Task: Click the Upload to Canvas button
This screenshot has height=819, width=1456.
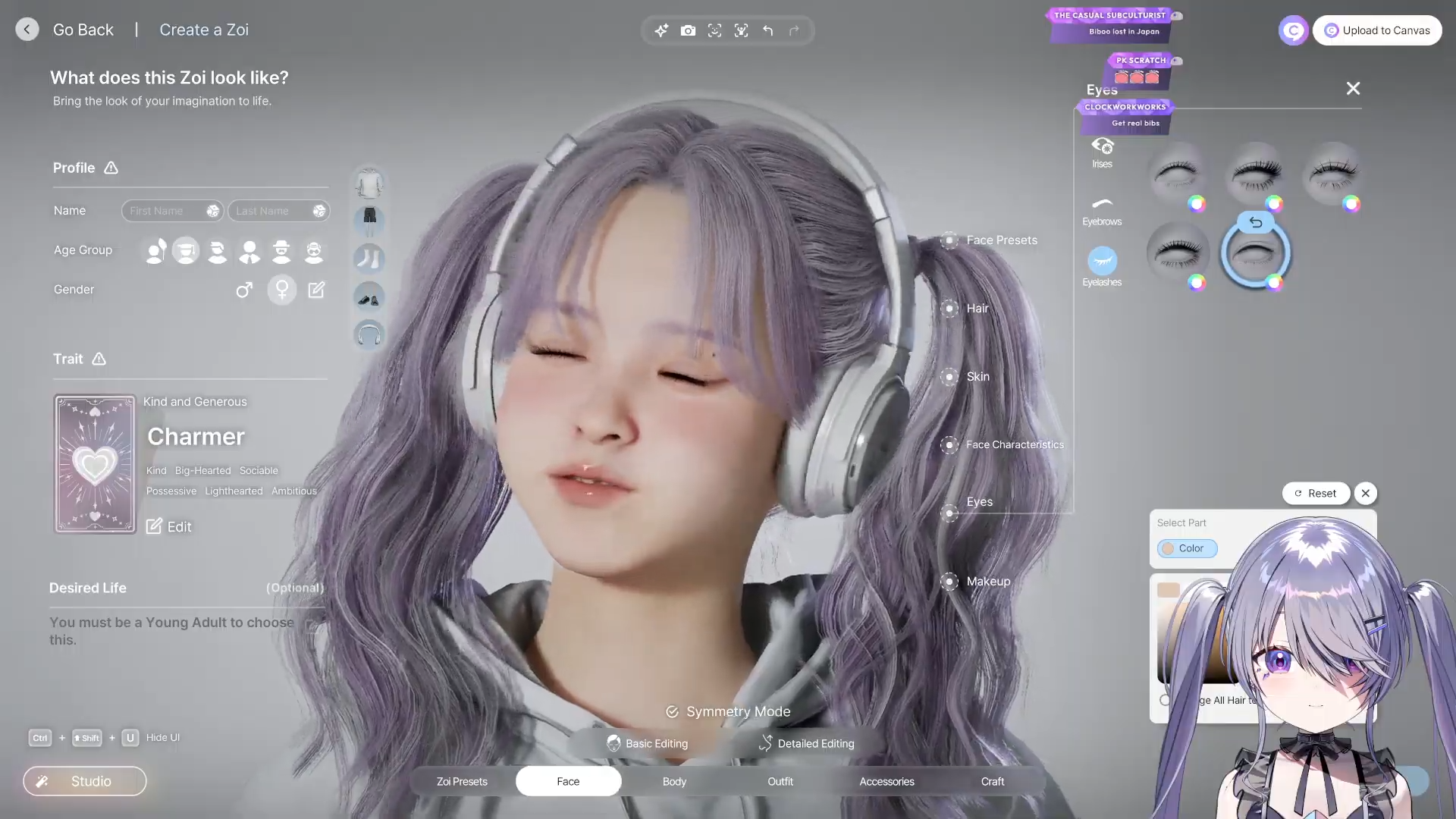Action: point(1377,30)
